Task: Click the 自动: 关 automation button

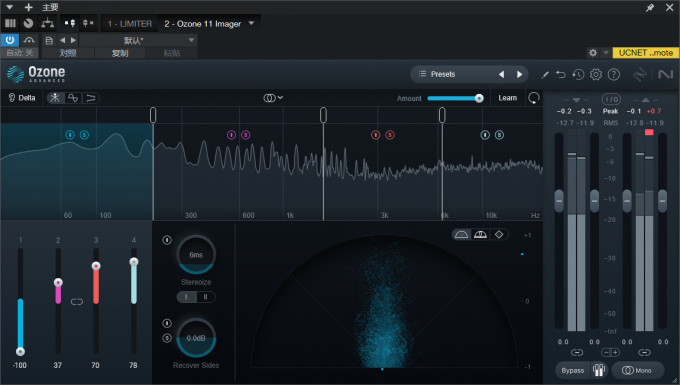Action: pos(20,53)
